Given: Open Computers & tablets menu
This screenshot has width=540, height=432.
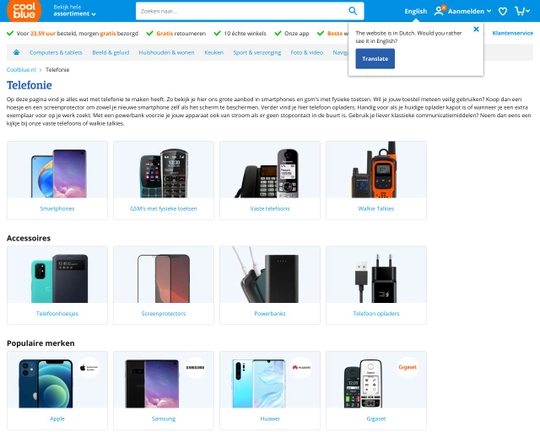Looking at the screenshot, I should [56, 52].
